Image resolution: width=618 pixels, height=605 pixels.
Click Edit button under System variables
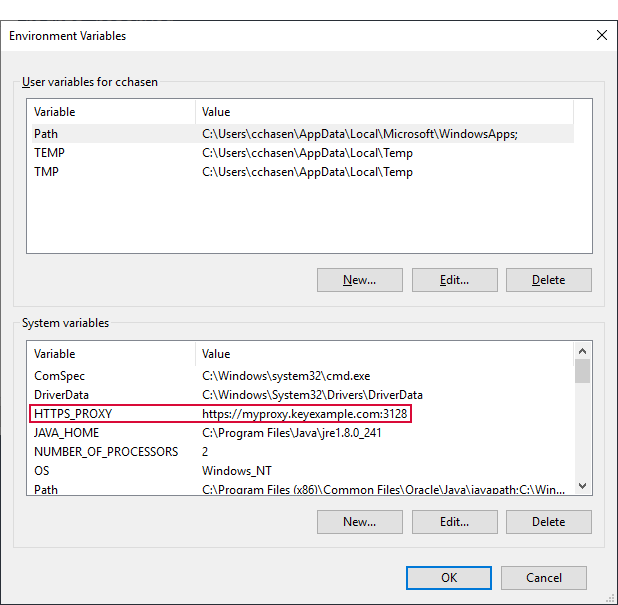454,522
